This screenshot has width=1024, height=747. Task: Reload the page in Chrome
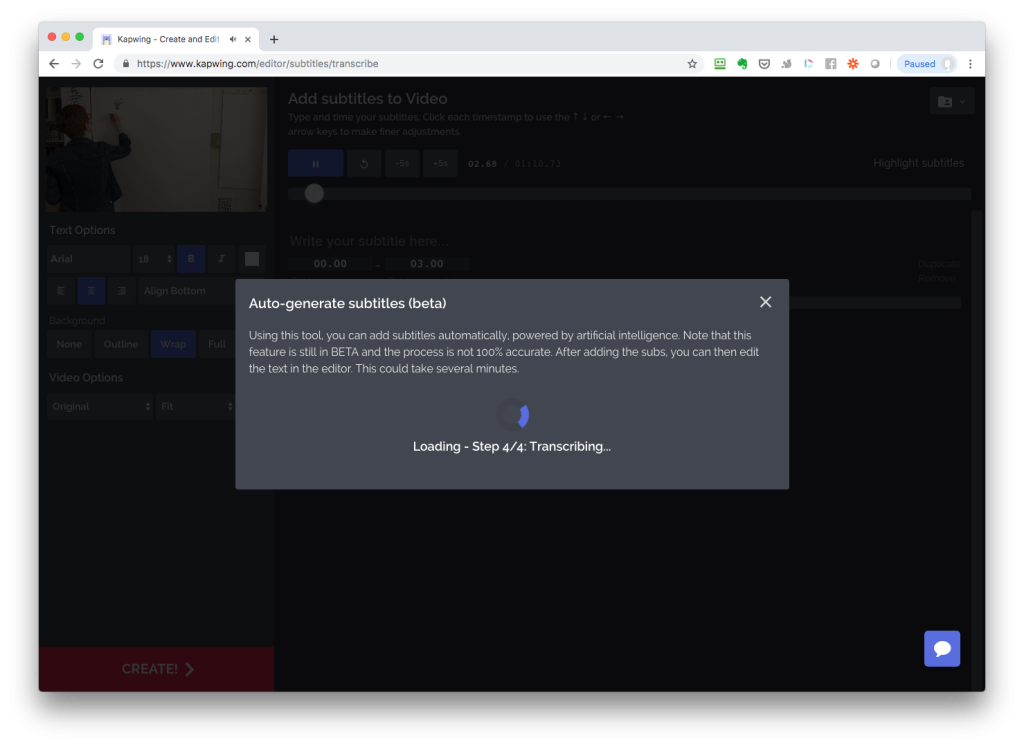click(98, 64)
